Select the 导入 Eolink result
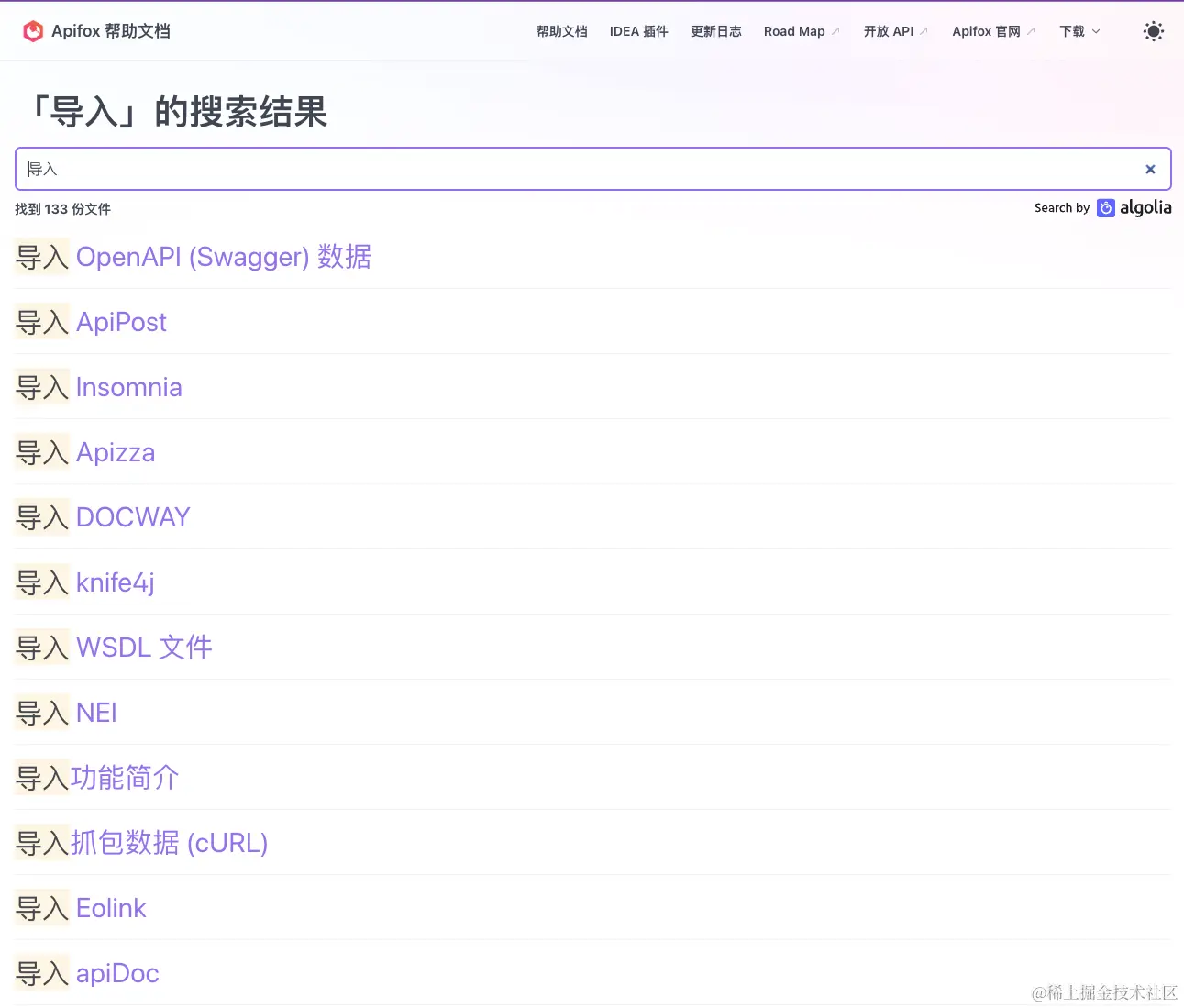1184x1008 pixels. [81, 908]
